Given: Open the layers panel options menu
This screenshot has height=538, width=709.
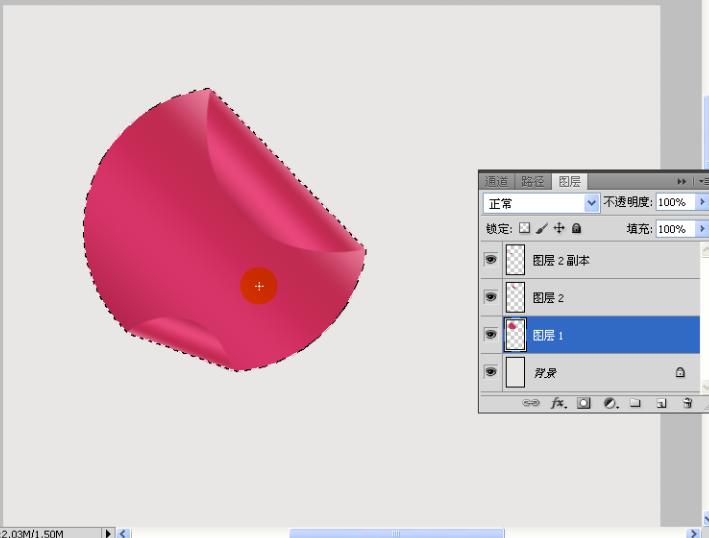Looking at the screenshot, I should 703,182.
